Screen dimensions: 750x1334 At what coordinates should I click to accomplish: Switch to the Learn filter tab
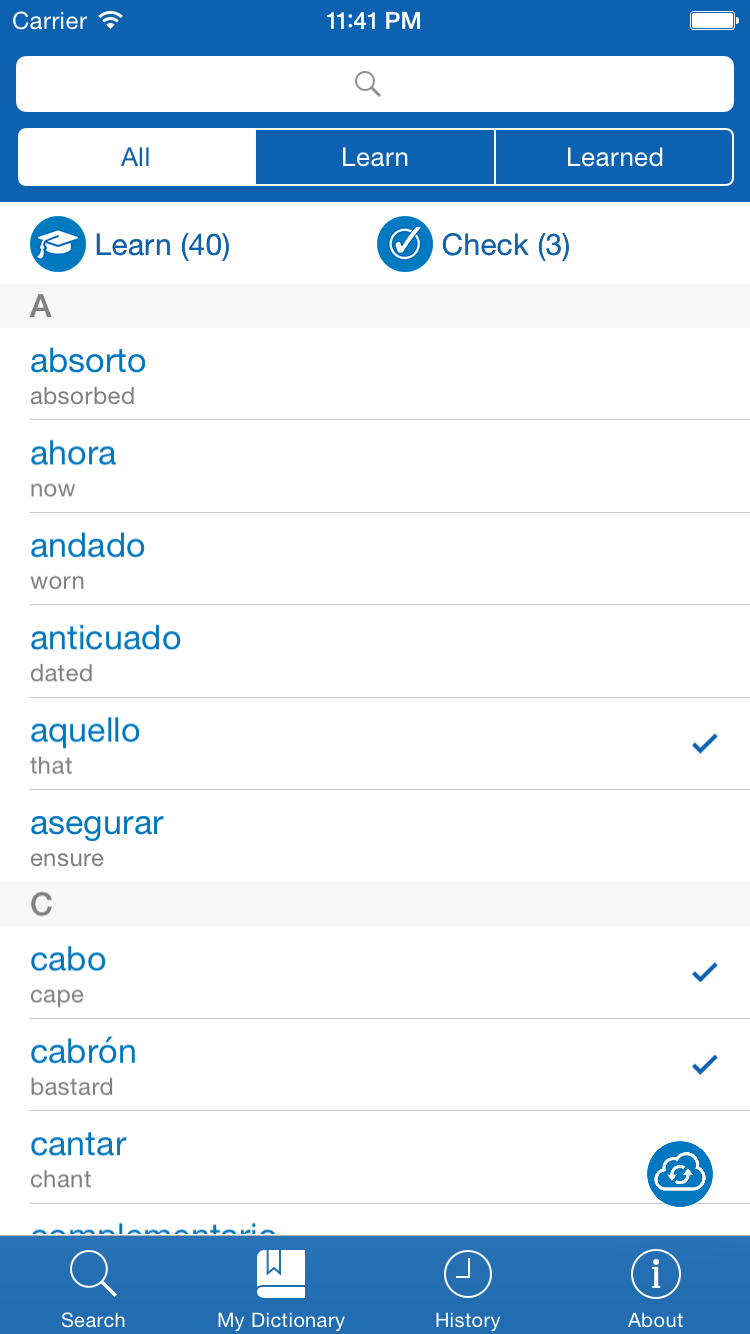(375, 157)
